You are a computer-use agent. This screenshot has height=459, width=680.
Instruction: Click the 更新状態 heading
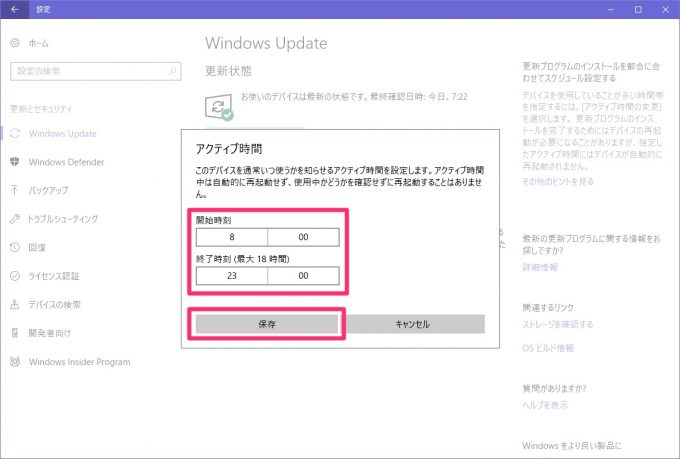(228, 71)
